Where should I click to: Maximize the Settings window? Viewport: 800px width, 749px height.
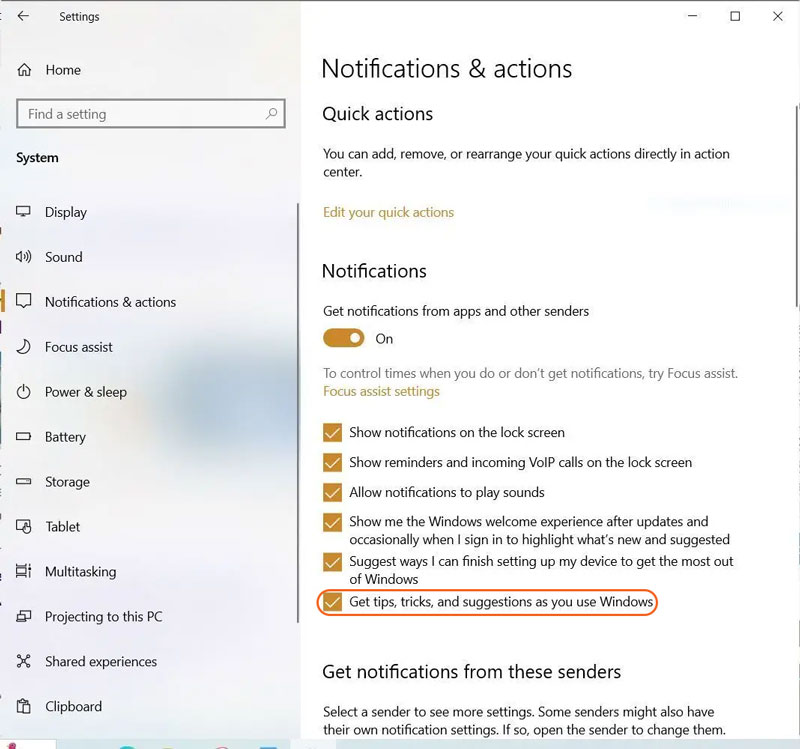coord(735,16)
